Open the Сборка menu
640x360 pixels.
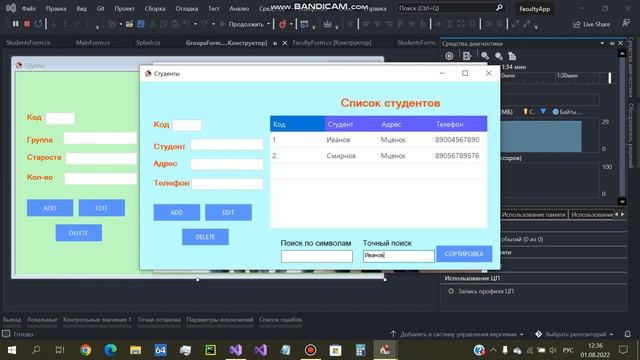(x=155, y=8)
